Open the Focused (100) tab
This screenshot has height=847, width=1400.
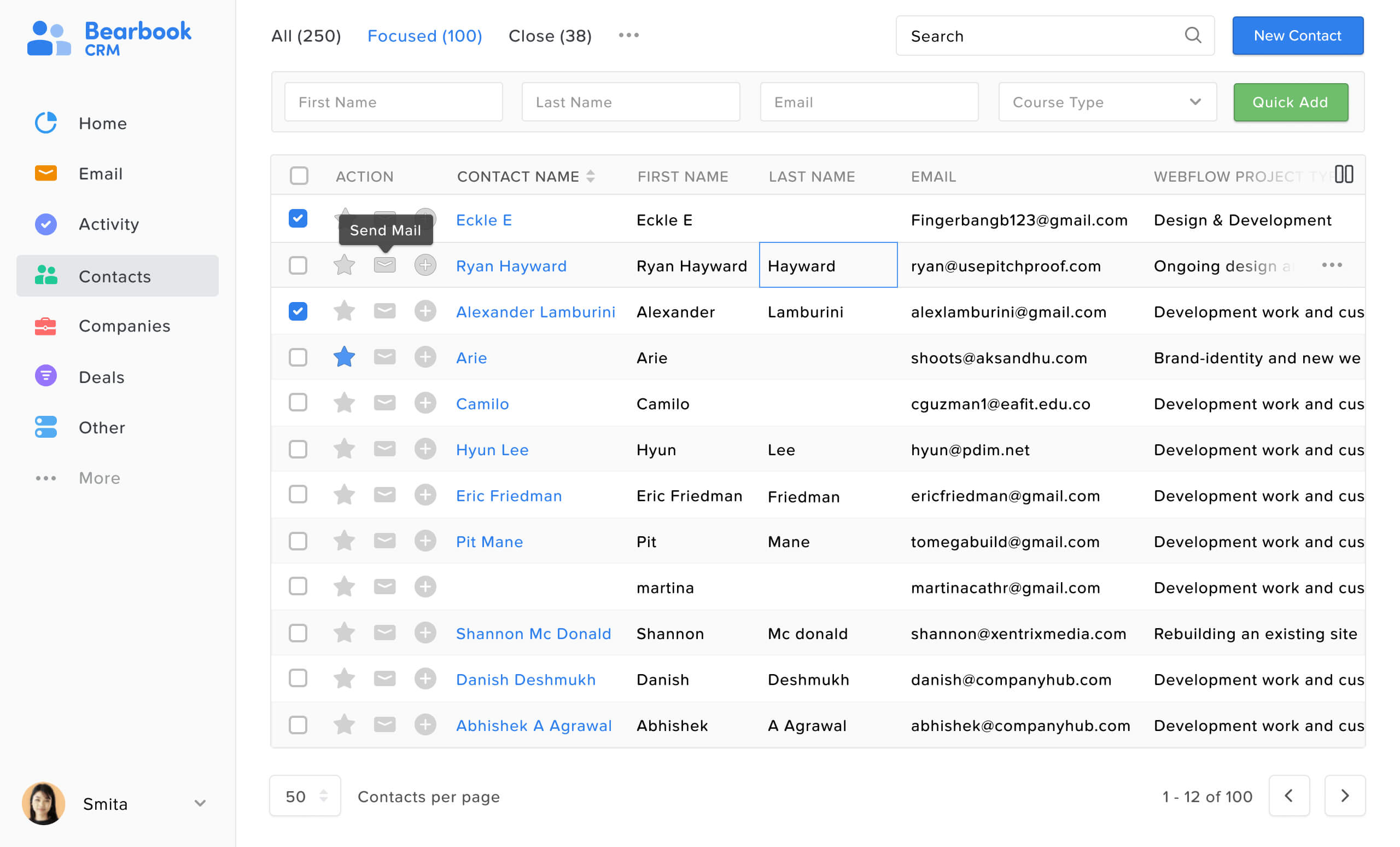[x=425, y=36]
